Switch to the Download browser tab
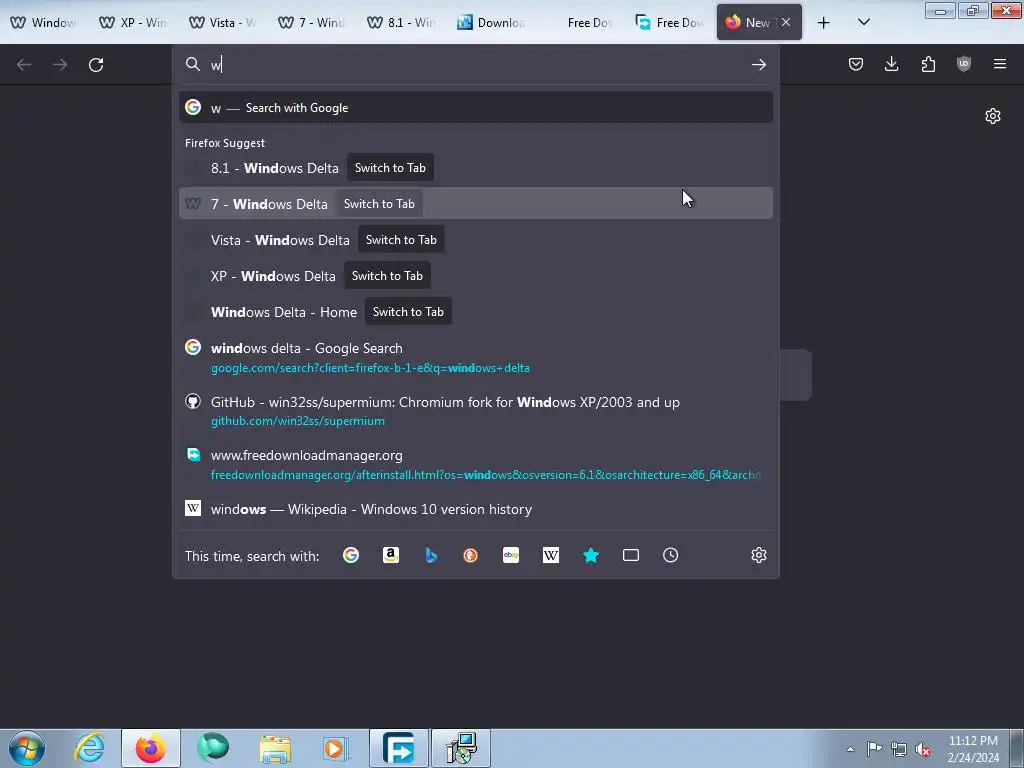Image resolution: width=1024 pixels, height=768 pixels. coord(490,22)
